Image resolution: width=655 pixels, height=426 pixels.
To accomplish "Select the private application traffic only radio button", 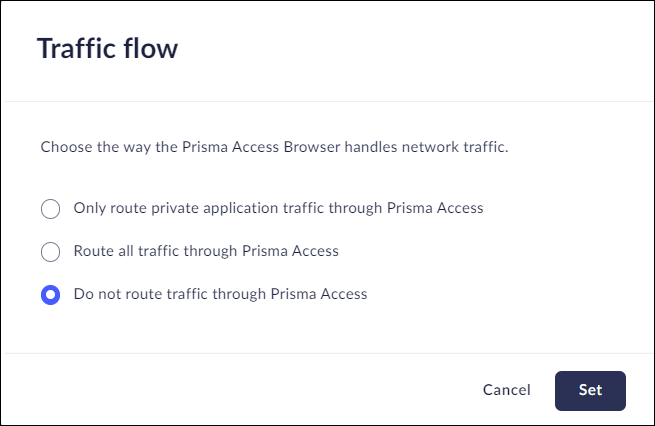I will (x=50, y=209).
